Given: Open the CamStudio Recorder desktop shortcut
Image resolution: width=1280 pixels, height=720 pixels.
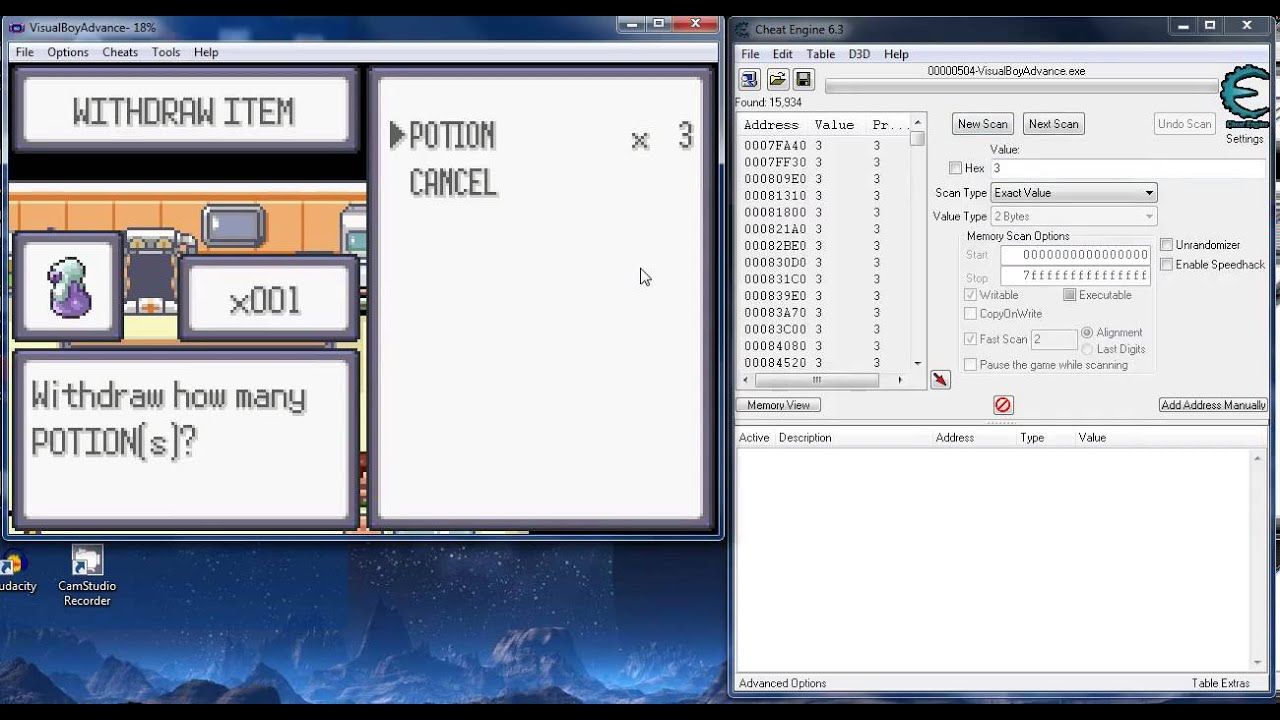Looking at the screenshot, I should [87, 576].
